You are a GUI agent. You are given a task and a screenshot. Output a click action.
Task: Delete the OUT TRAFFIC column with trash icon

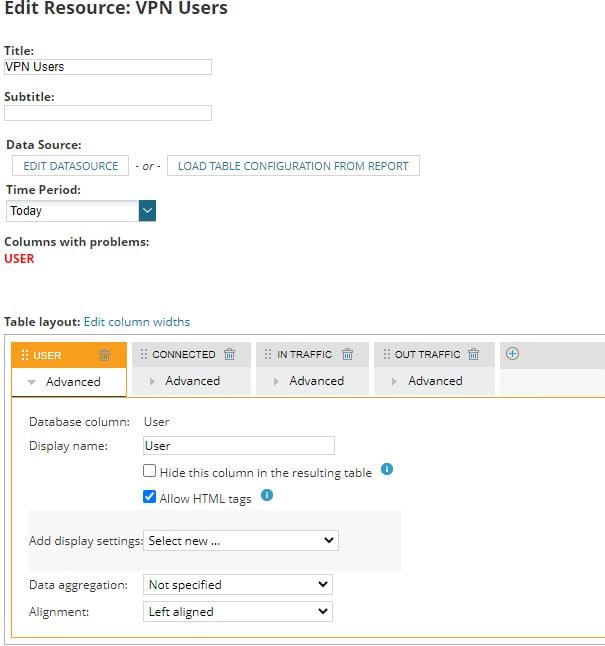pos(474,354)
